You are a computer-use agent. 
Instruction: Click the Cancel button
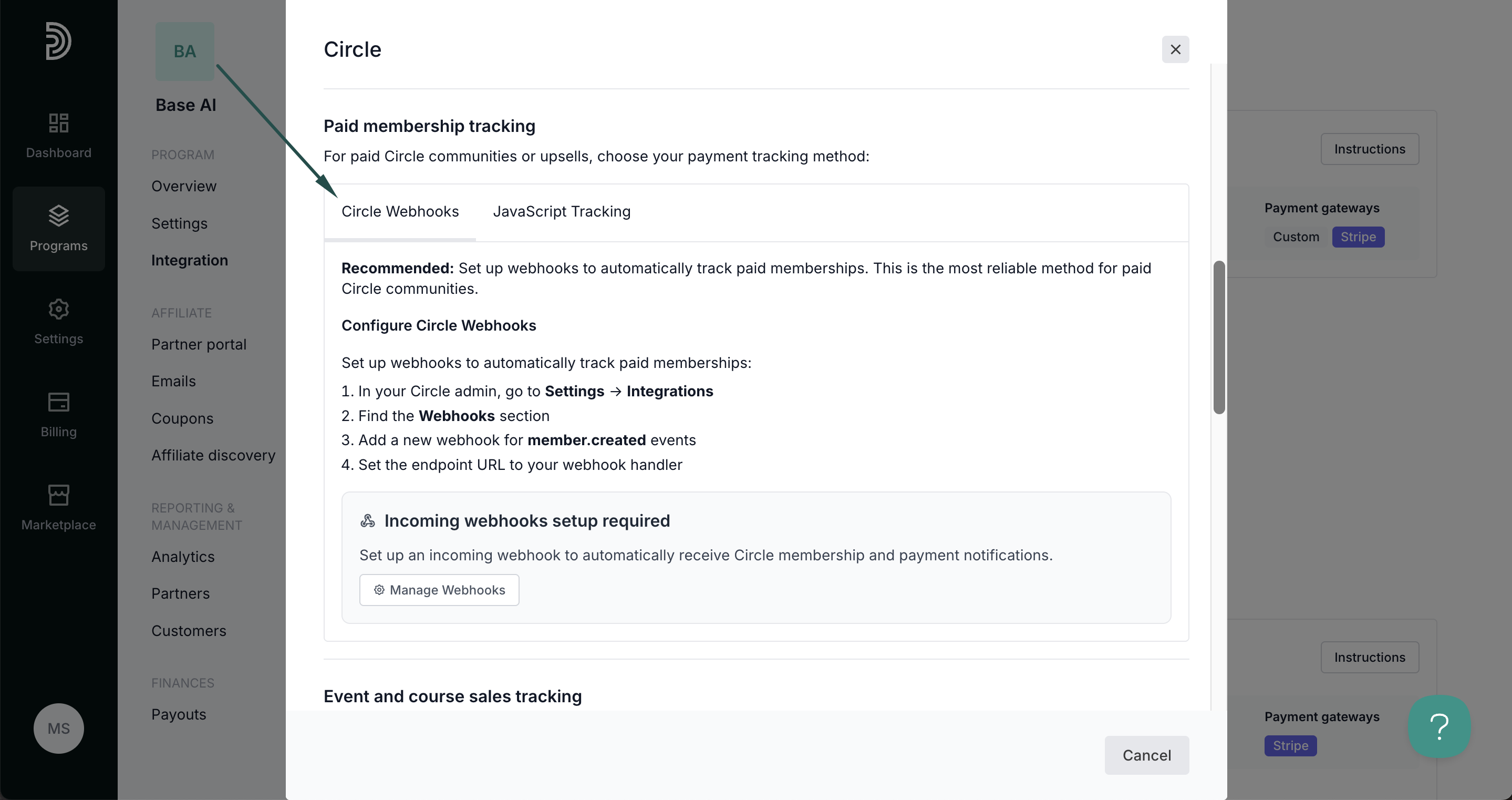(x=1147, y=755)
